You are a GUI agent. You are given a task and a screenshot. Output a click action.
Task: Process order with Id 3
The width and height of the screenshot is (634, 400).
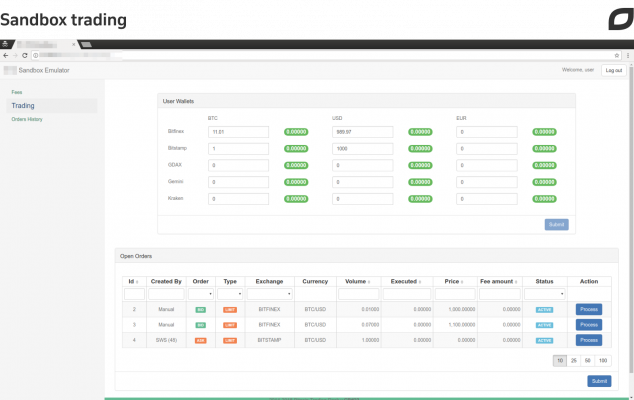[x=589, y=325]
